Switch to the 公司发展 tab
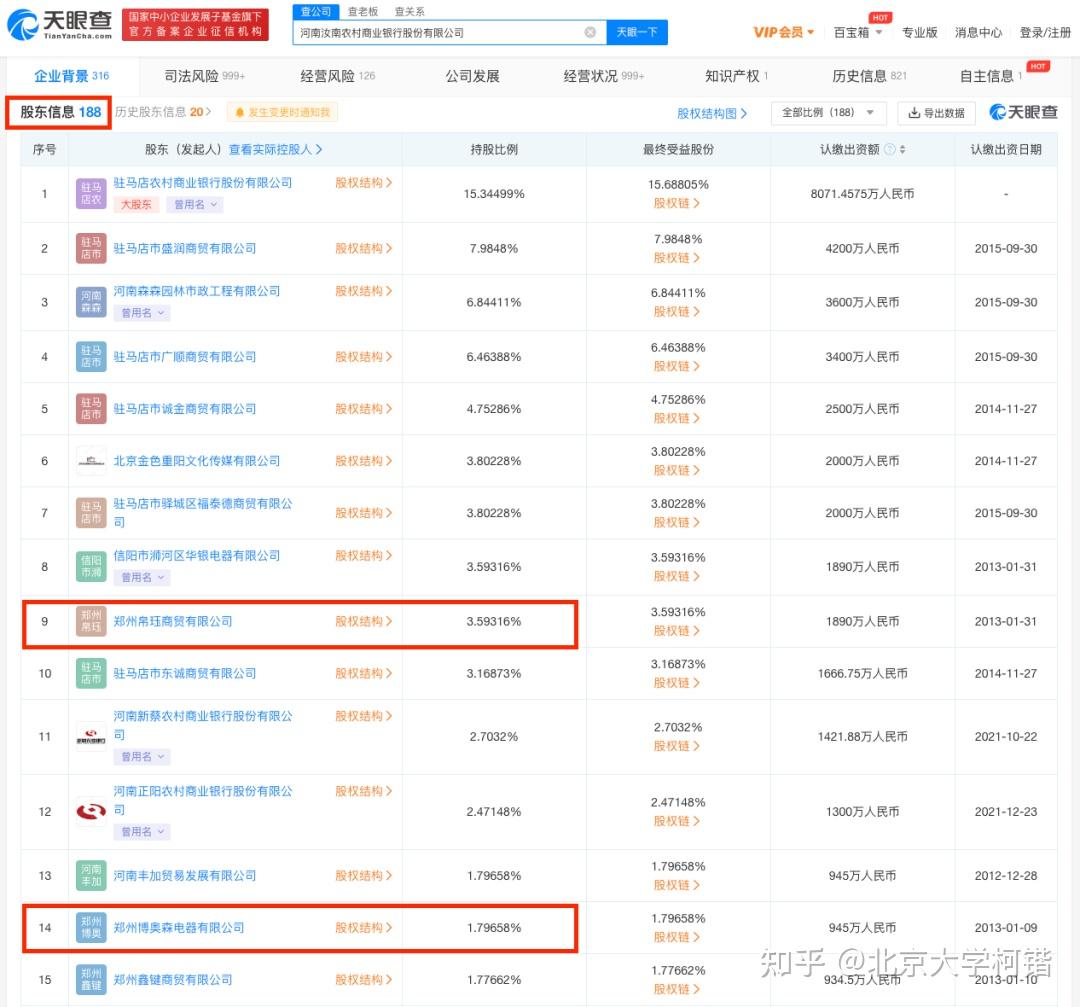 pos(472,76)
